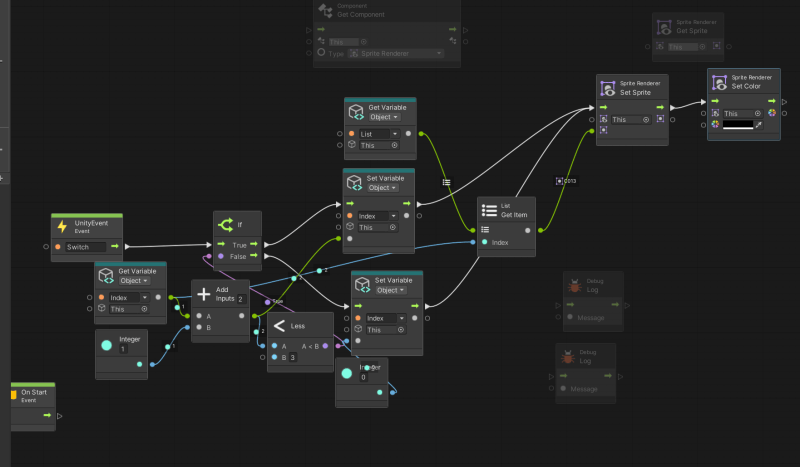Viewport: 800px width, 467px height.
Task: Click the True output port of If
Action: (254, 244)
